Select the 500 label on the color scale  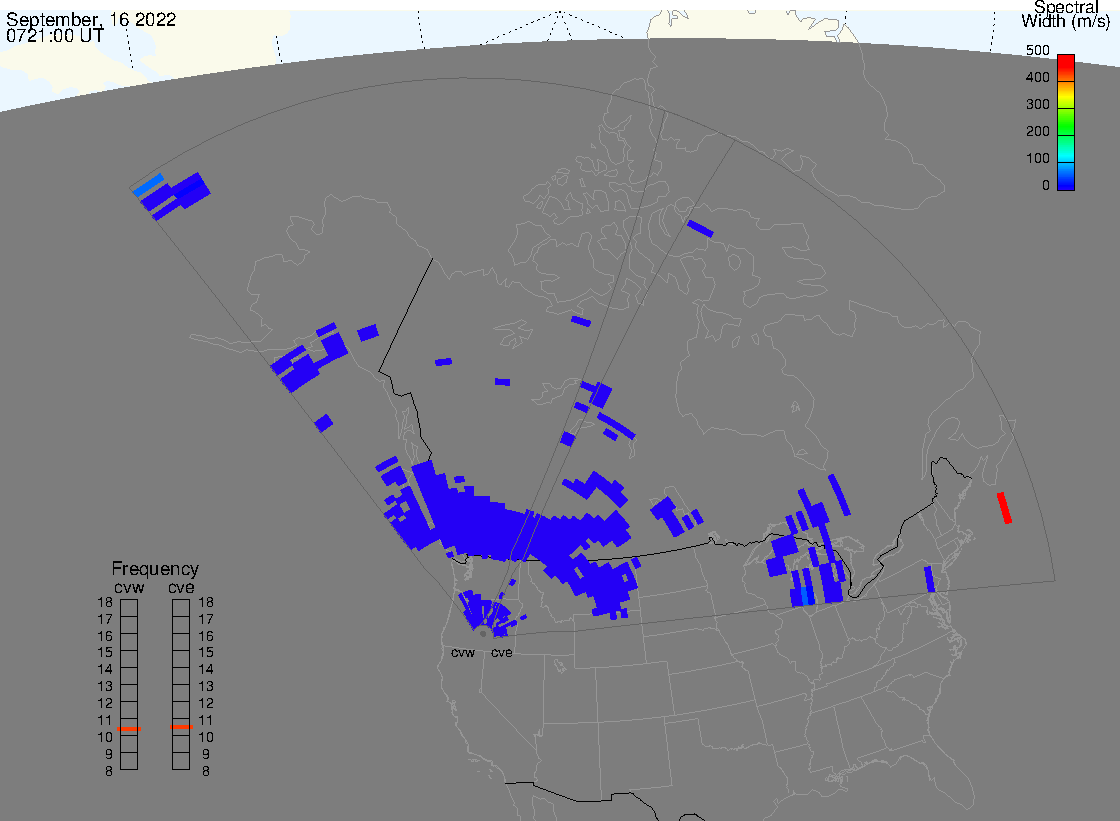pos(1038,50)
